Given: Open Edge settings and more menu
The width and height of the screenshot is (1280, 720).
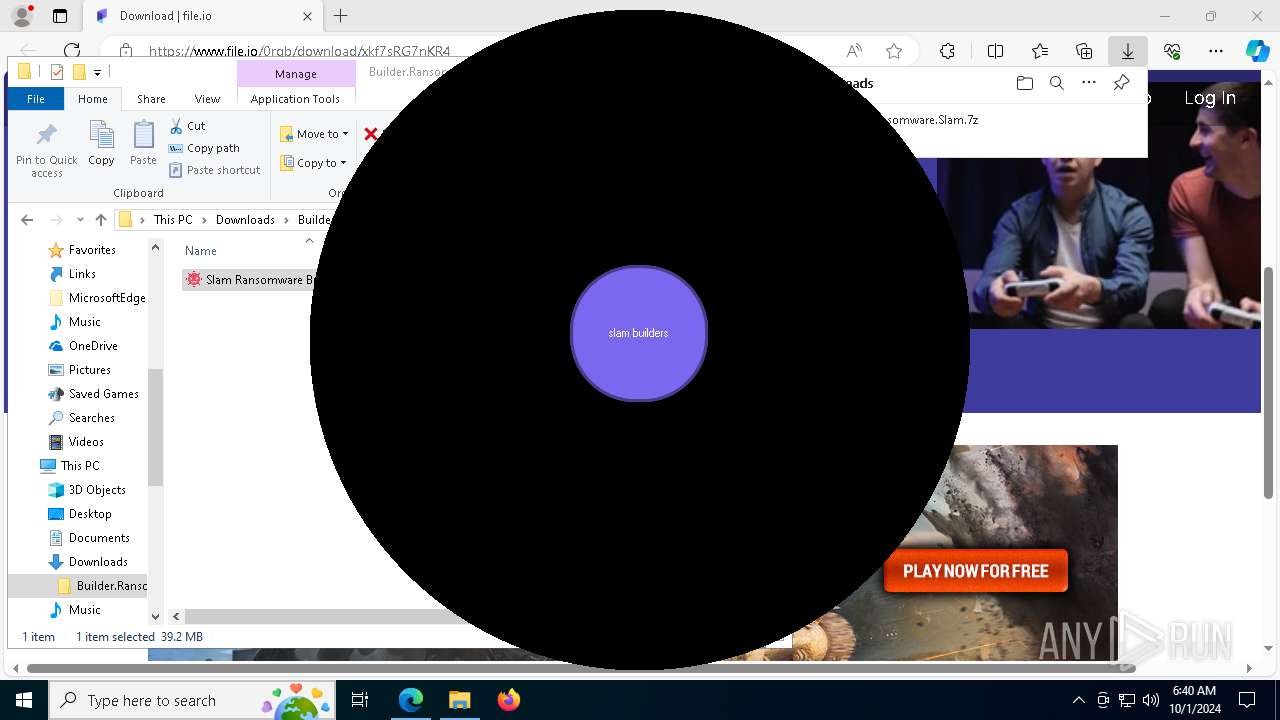Looking at the screenshot, I should click(x=1216, y=51).
